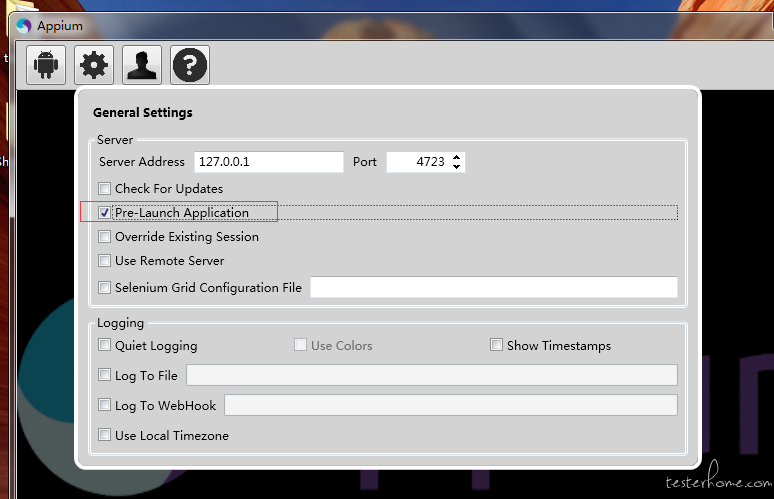The width and height of the screenshot is (774, 499).
Task: Open the Help question mark icon
Action: [190, 65]
